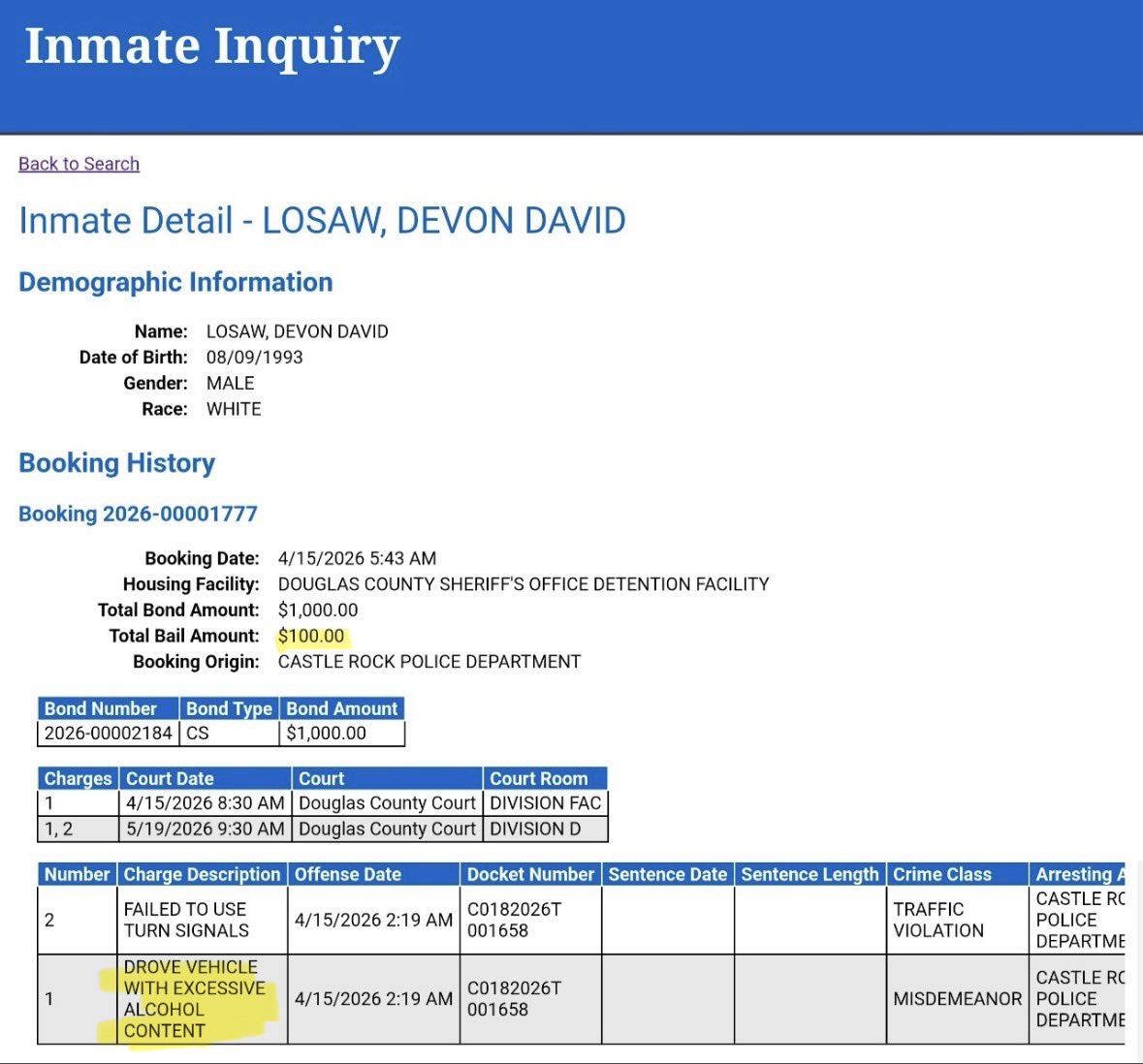
Task: Click the Charge Description column header
Action: [x=202, y=874]
